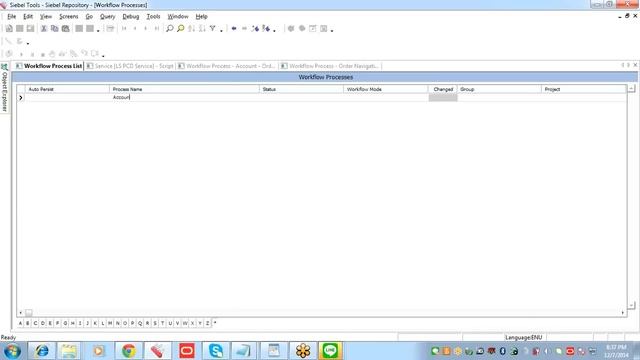Screen dimensions: 640x360
Task: Click alphabet index letter A
Action: (20, 323)
